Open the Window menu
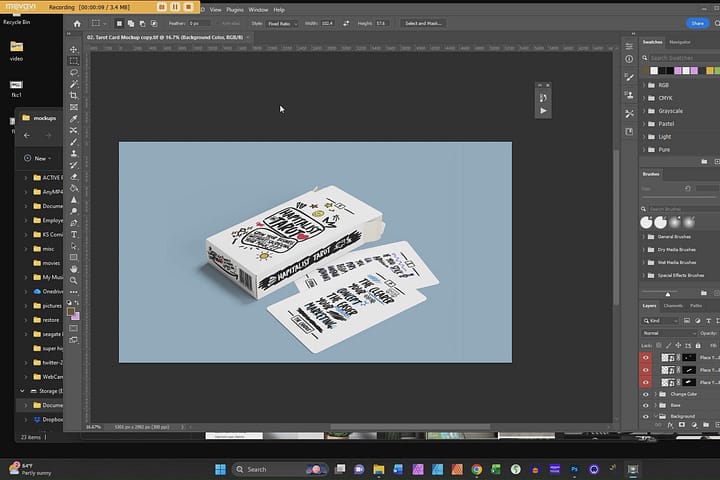Image resolution: width=720 pixels, height=480 pixels. 258,10
